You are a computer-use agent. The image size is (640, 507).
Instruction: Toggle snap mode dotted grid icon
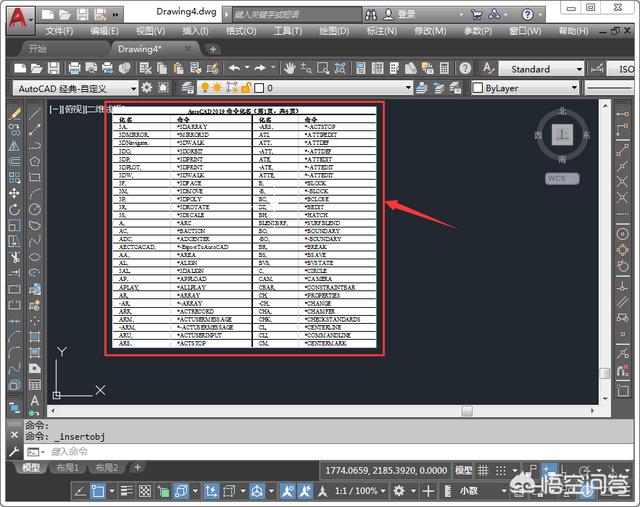501,471
